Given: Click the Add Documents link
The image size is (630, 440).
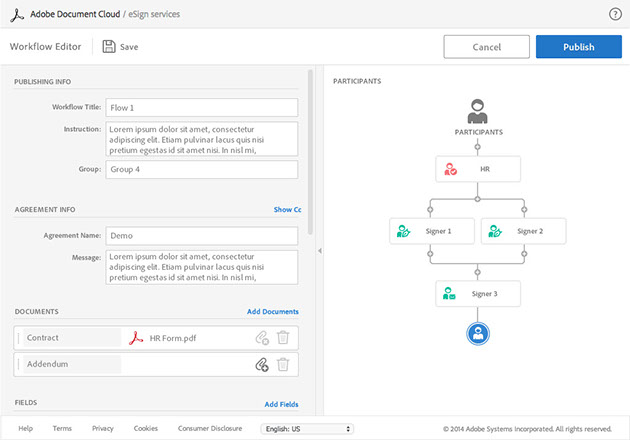Looking at the screenshot, I should 272,312.
